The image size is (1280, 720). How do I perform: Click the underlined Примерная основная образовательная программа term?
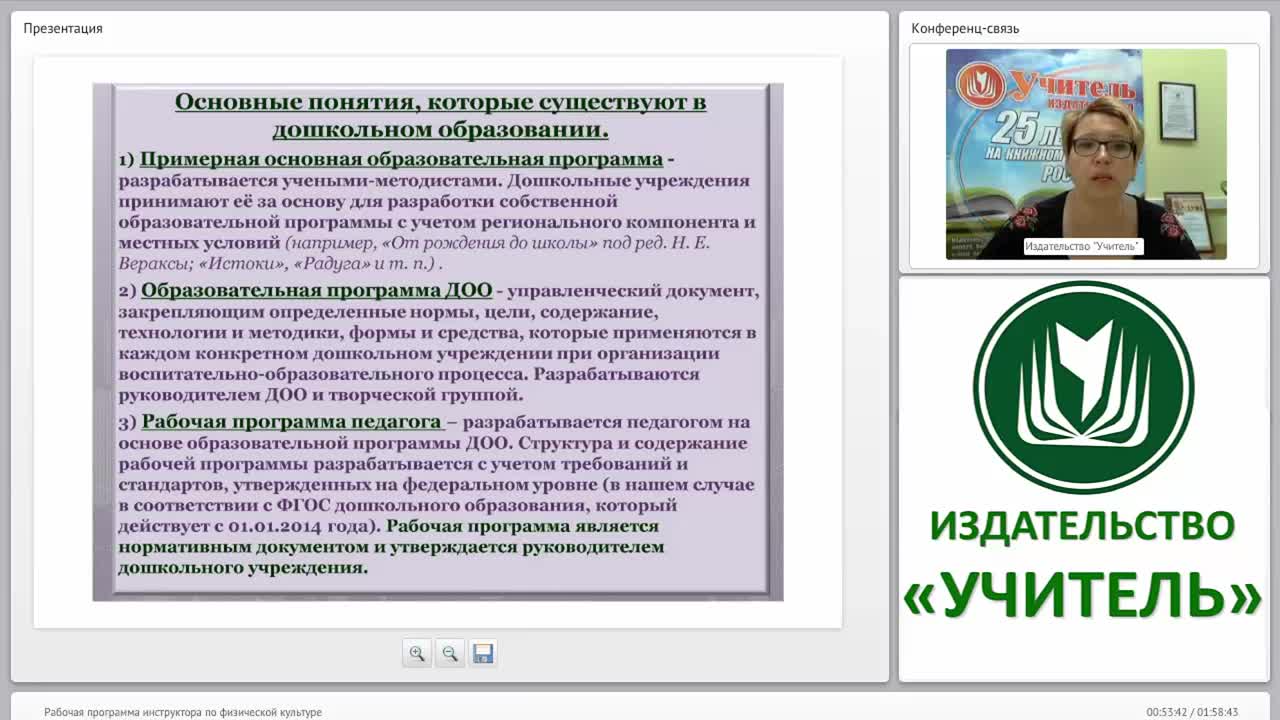401,159
